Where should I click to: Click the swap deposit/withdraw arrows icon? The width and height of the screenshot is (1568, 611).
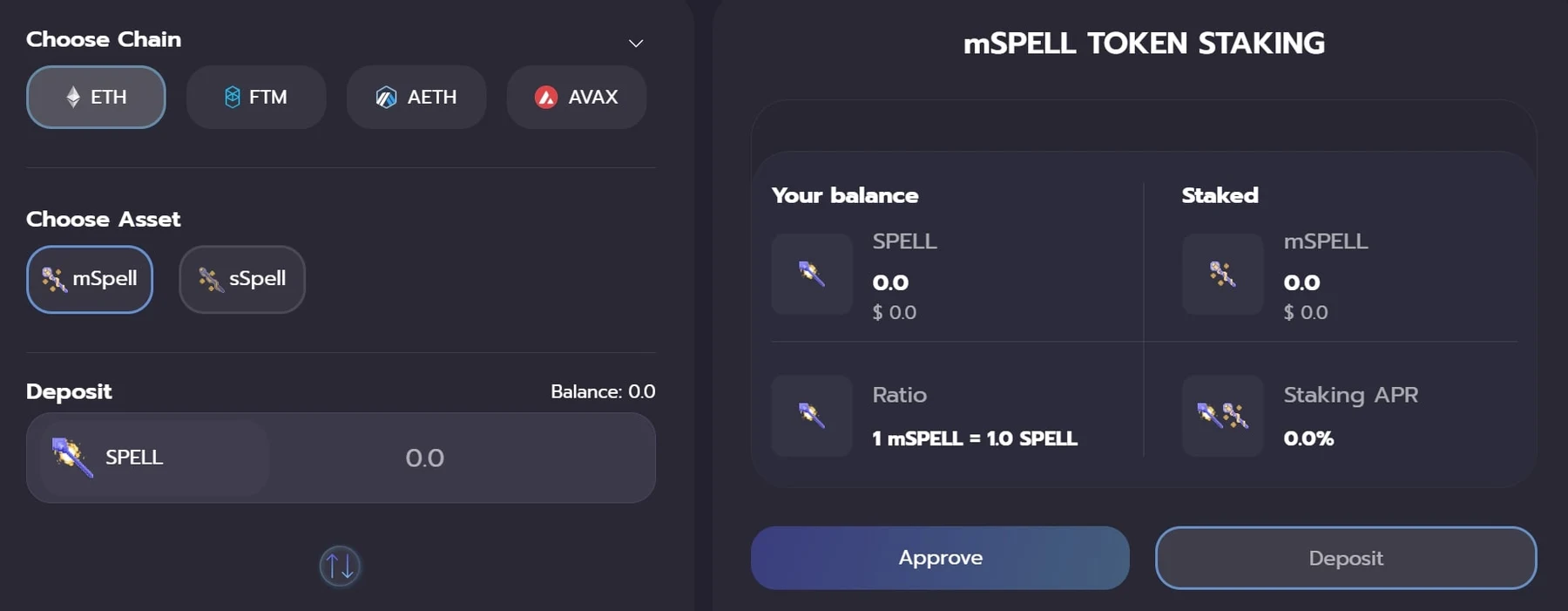(340, 567)
